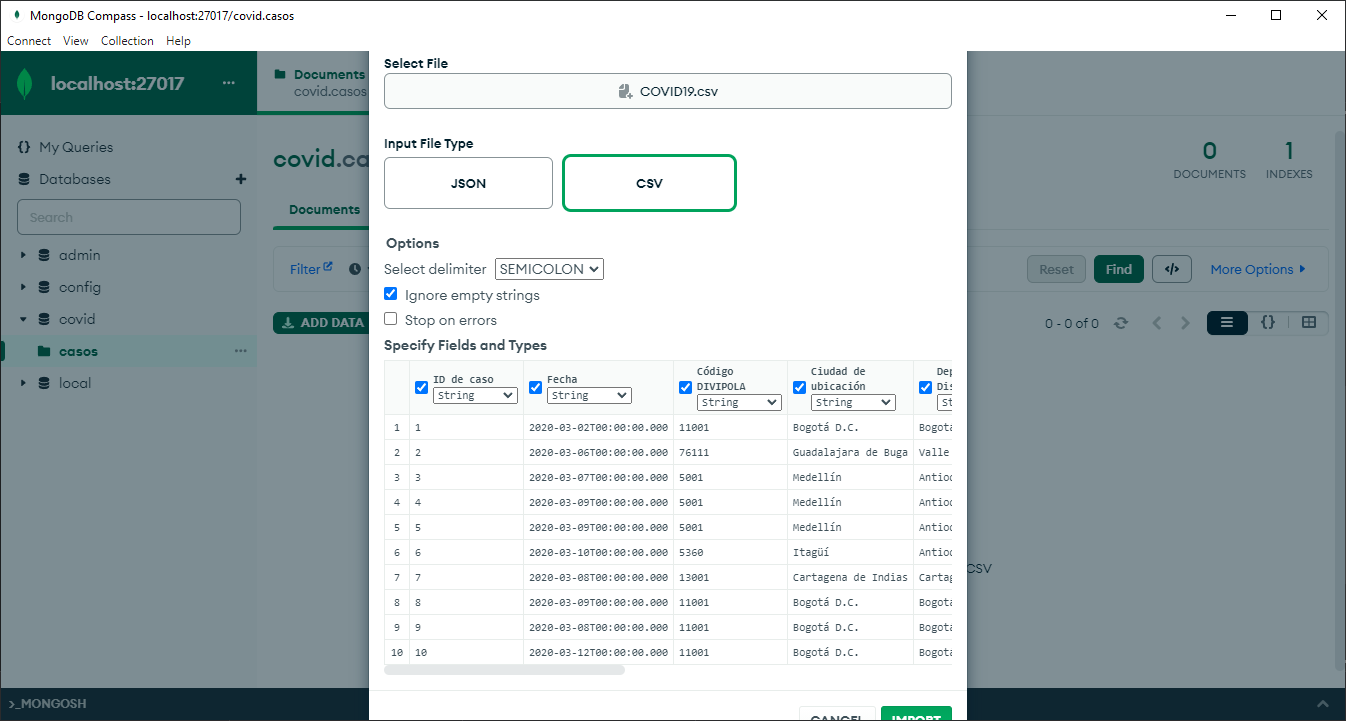Open the query history clock icon
Viewport: 1346px width, 721px height.
(357, 268)
